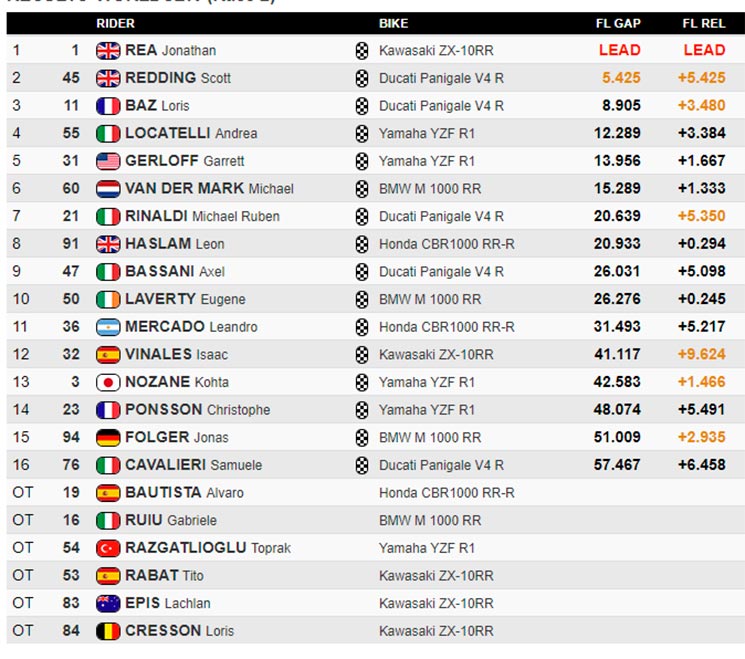The height and width of the screenshot is (659, 745).
Task: Click the Argentine flag beside MERCADO Leandro
Action: (108, 327)
